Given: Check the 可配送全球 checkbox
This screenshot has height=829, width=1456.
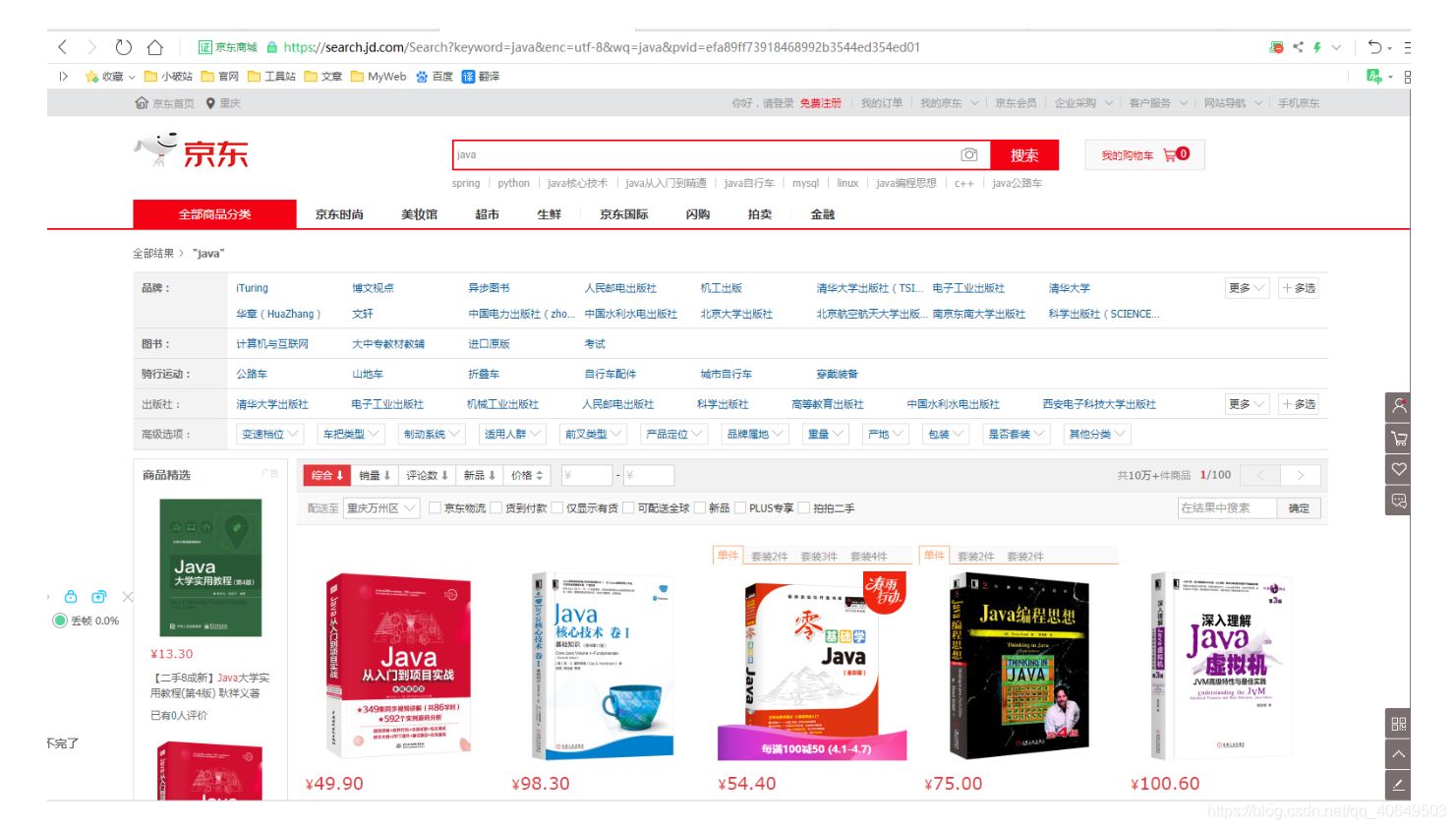Looking at the screenshot, I should coord(628,507).
